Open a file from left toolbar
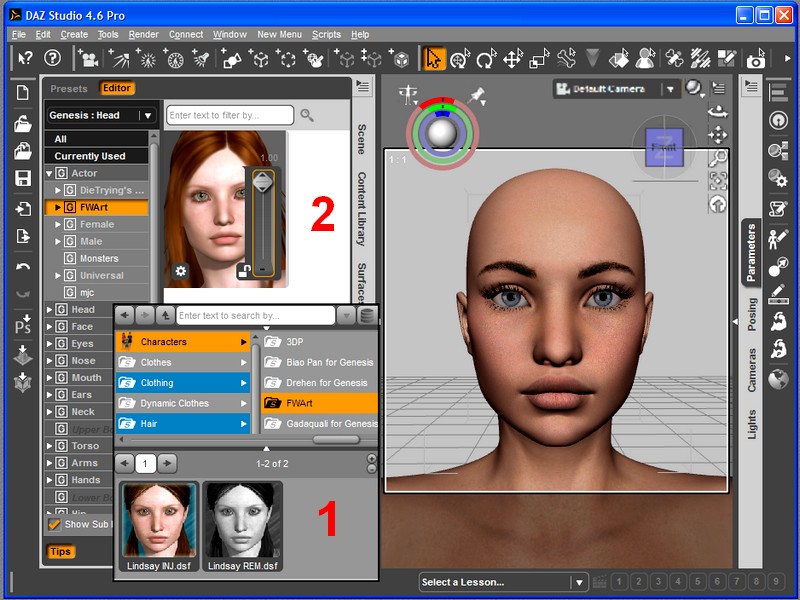This screenshot has width=800, height=600. [x=22, y=123]
